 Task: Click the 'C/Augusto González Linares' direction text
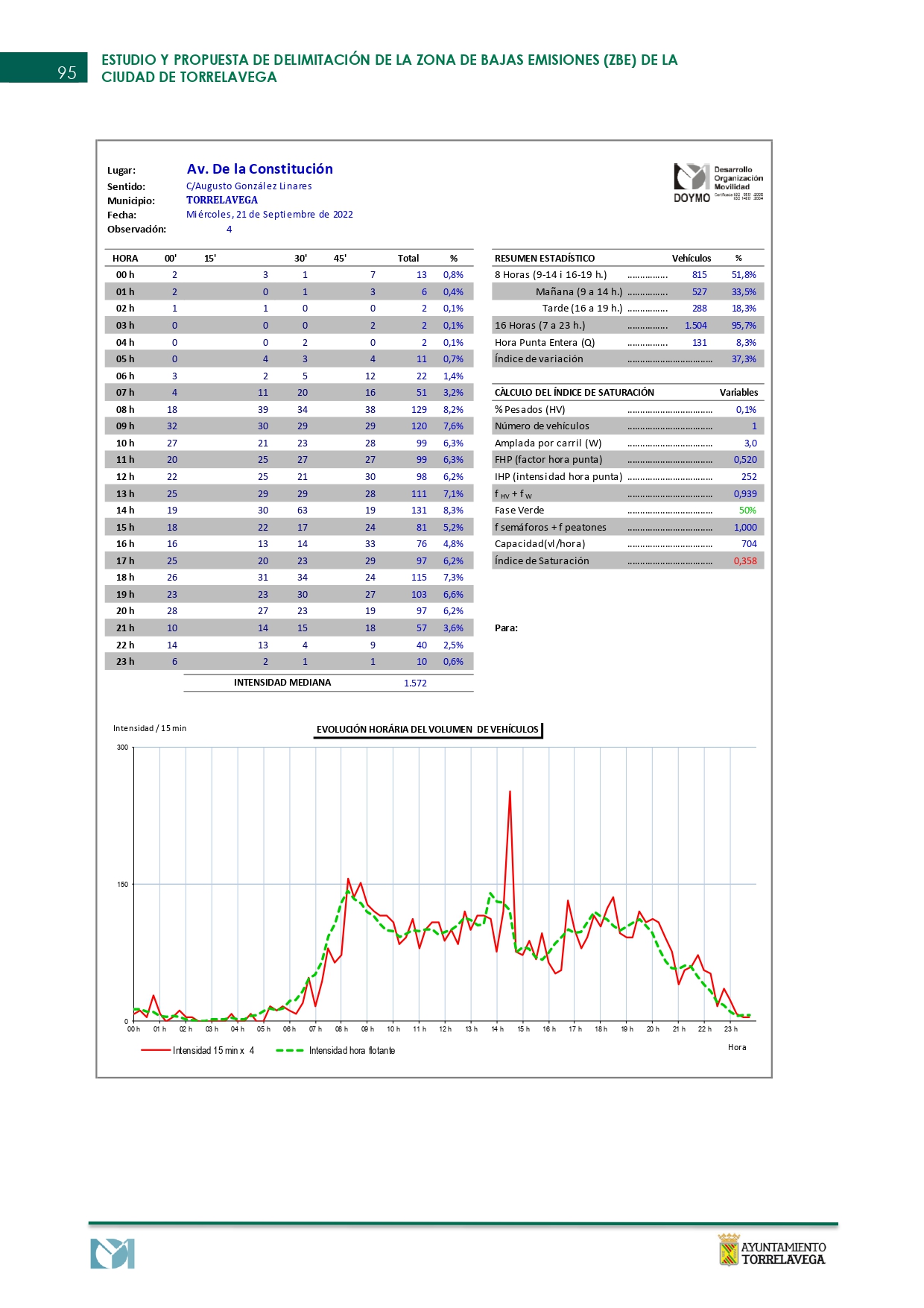(249, 186)
